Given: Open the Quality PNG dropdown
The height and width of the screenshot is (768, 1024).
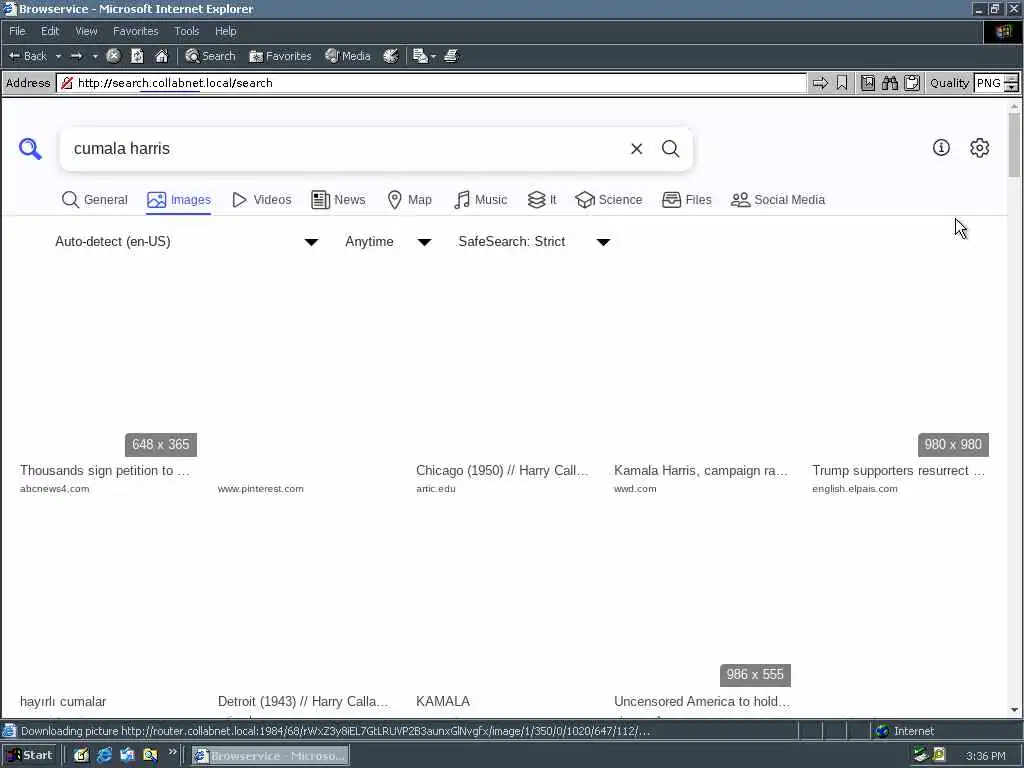Looking at the screenshot, I should pos(1011,83).
